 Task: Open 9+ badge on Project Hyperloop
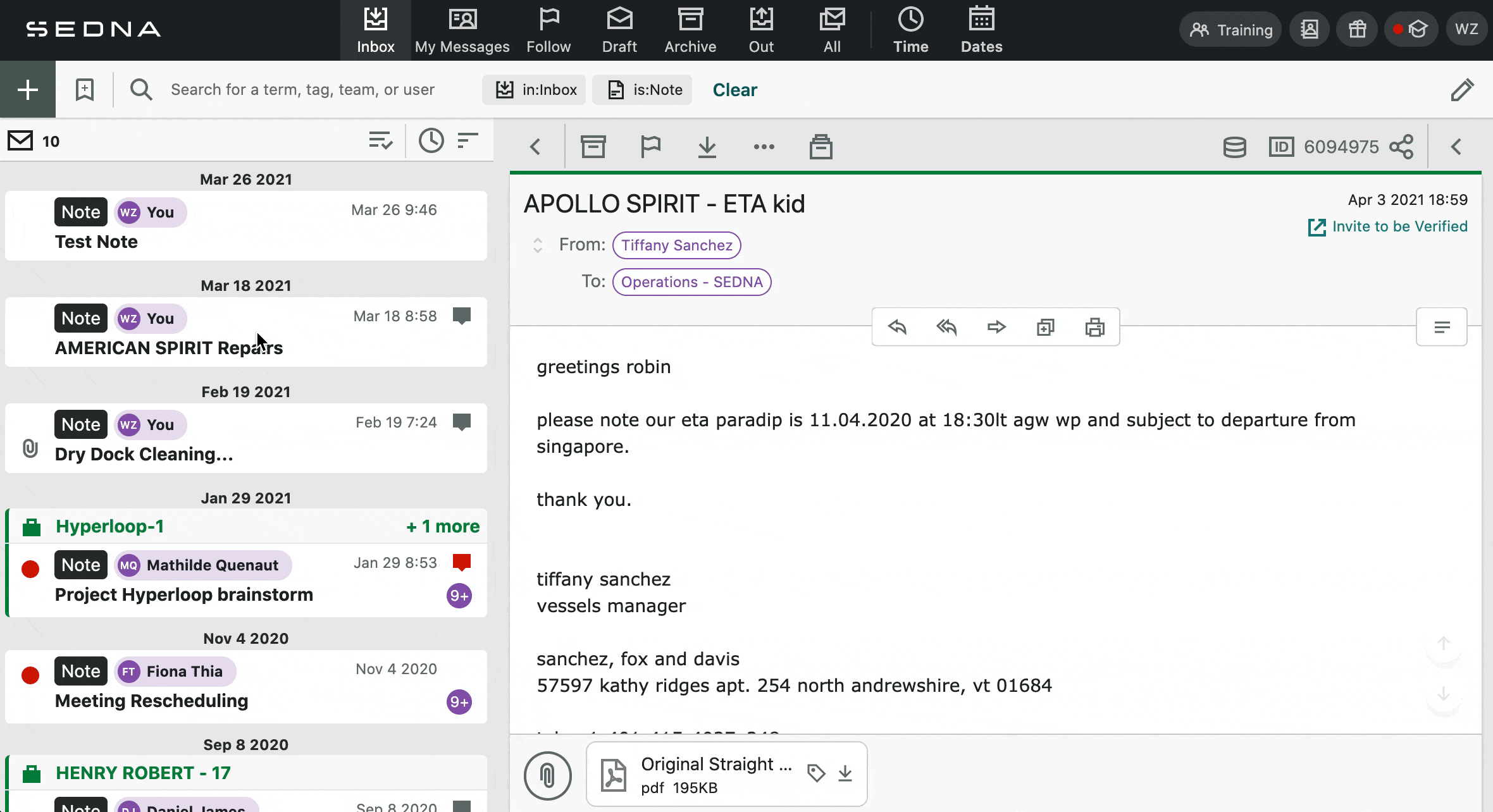(x=459, y=596)
